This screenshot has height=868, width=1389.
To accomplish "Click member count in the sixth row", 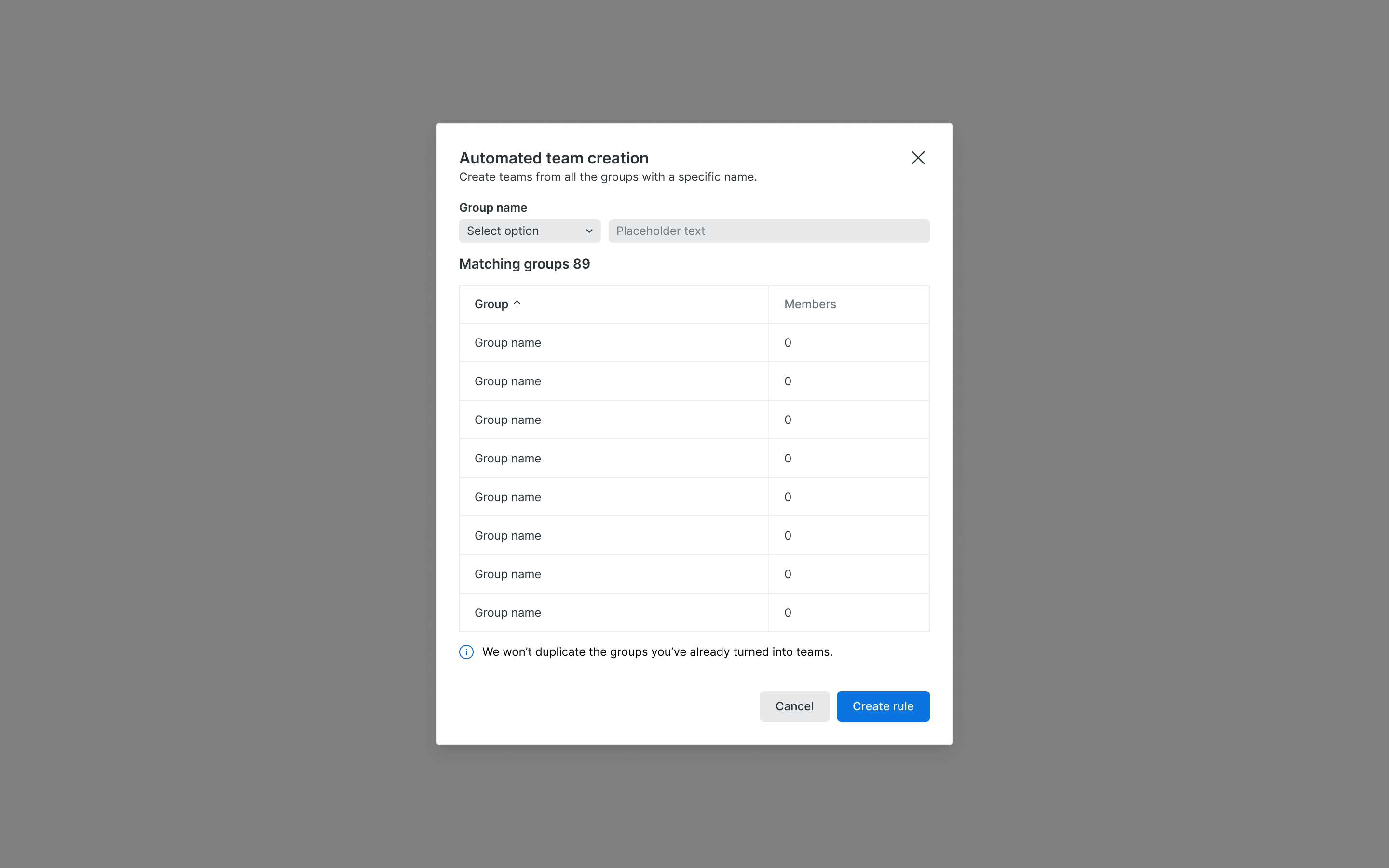I will coord(788,536).
